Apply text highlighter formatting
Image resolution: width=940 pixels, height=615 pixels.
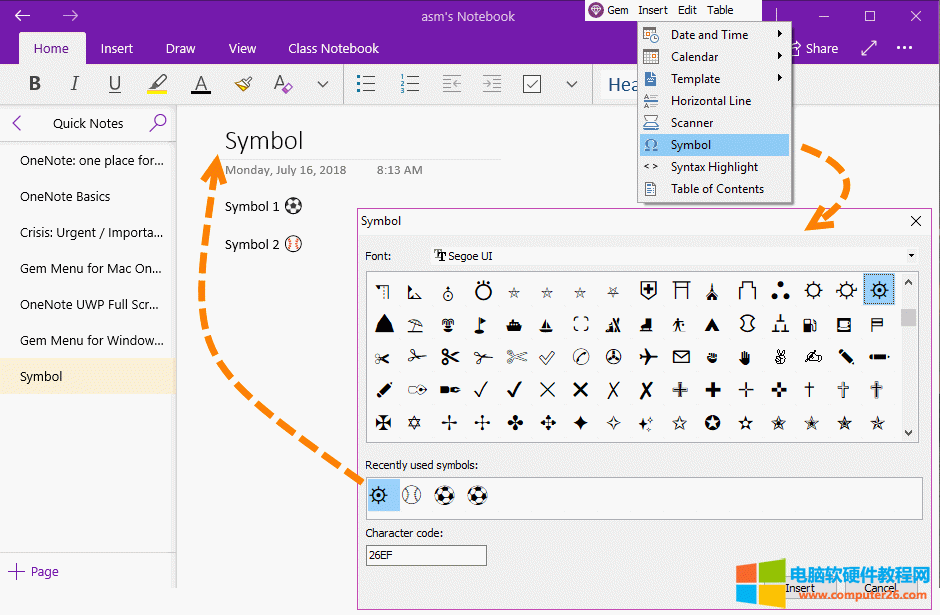click(157, 84)
